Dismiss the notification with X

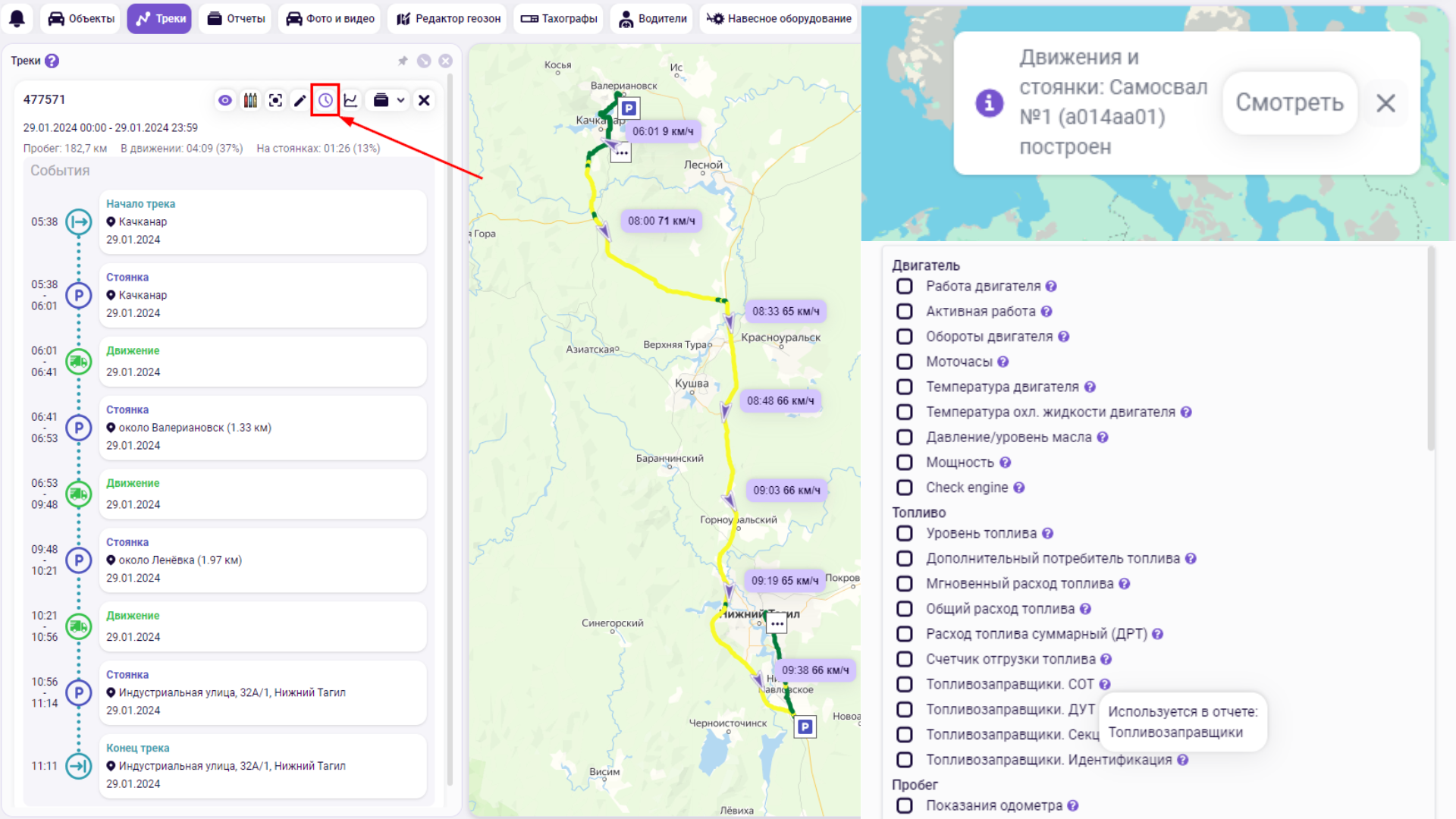(1385, 103)
